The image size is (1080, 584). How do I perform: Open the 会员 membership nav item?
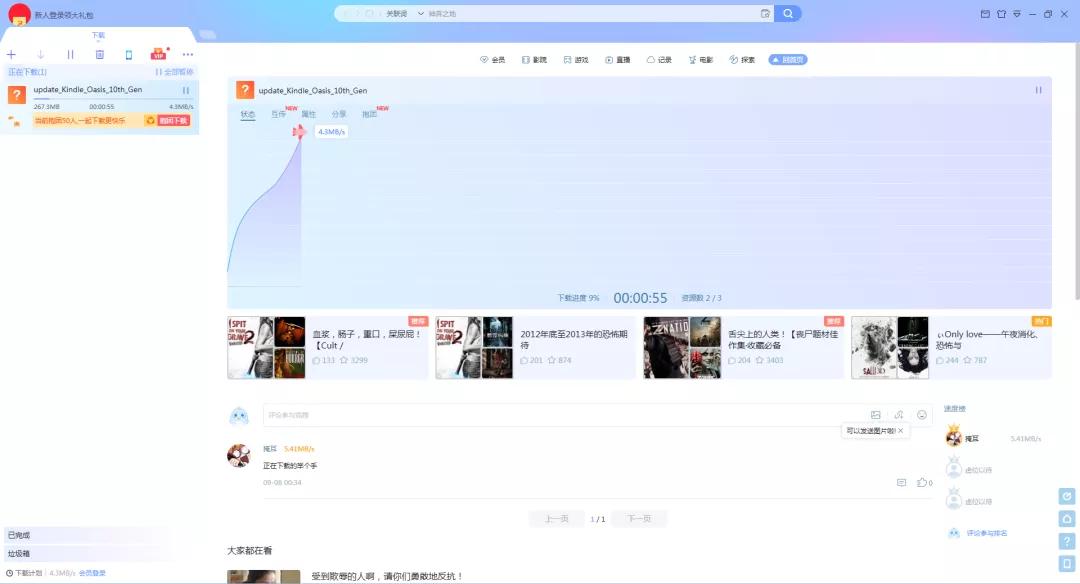(x=492, y=60)
